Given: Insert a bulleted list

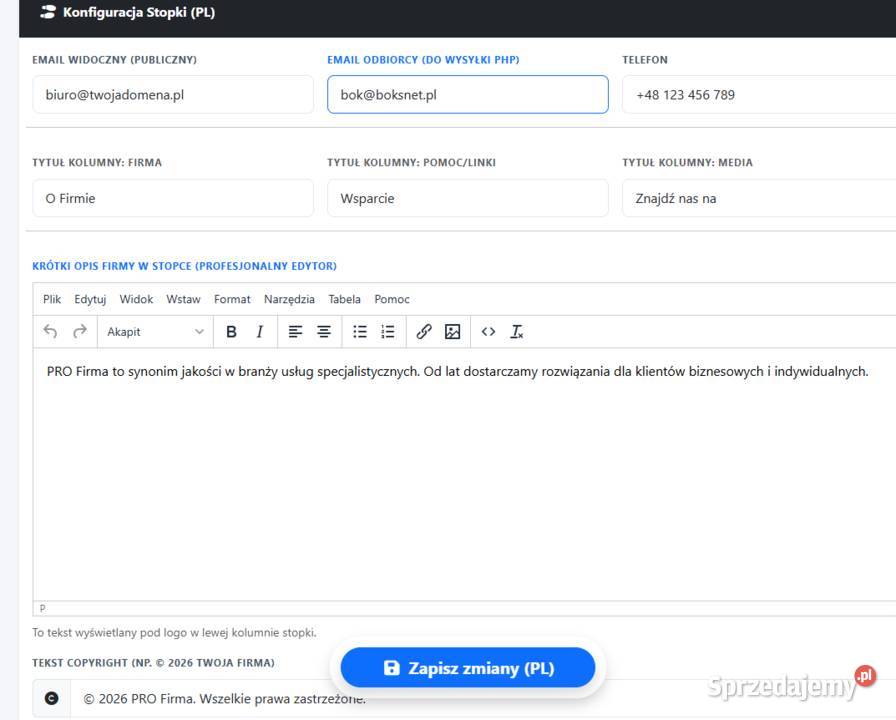Looking at the screenshot, I should point(359,331).
